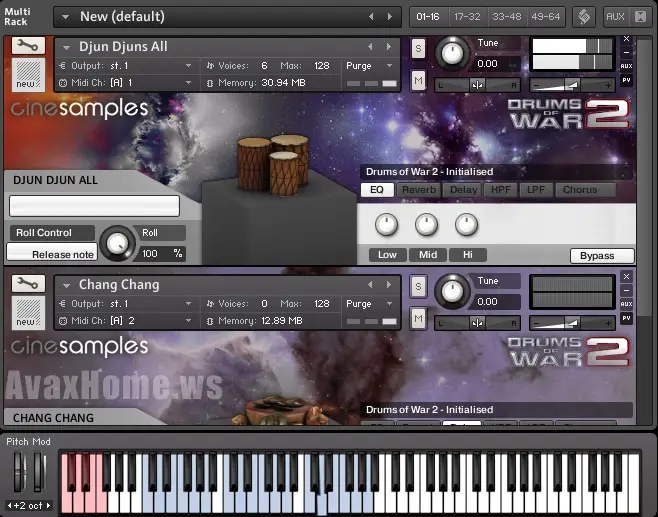Viewport: 658px width, 517px height.
Task: Toggle AUX button on Djun Djuns All
Action: [x=626, y=66]
